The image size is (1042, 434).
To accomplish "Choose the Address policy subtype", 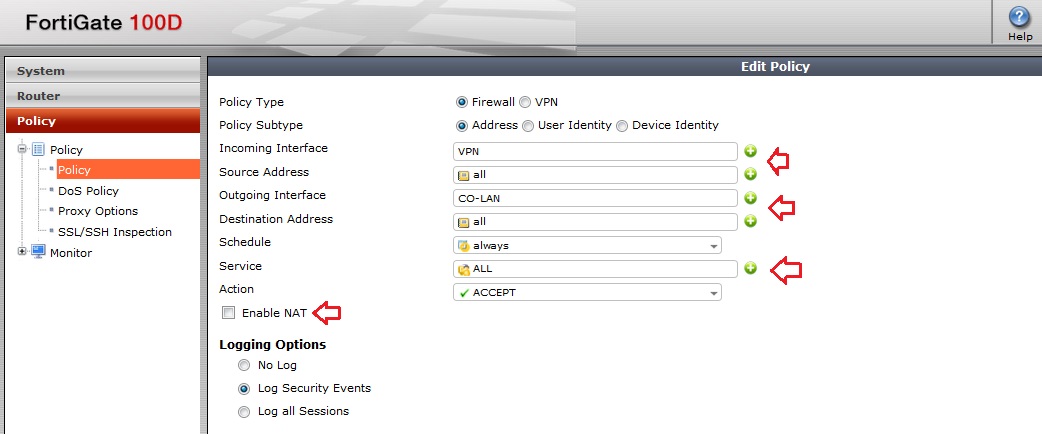I will click(x=461, y=125).
